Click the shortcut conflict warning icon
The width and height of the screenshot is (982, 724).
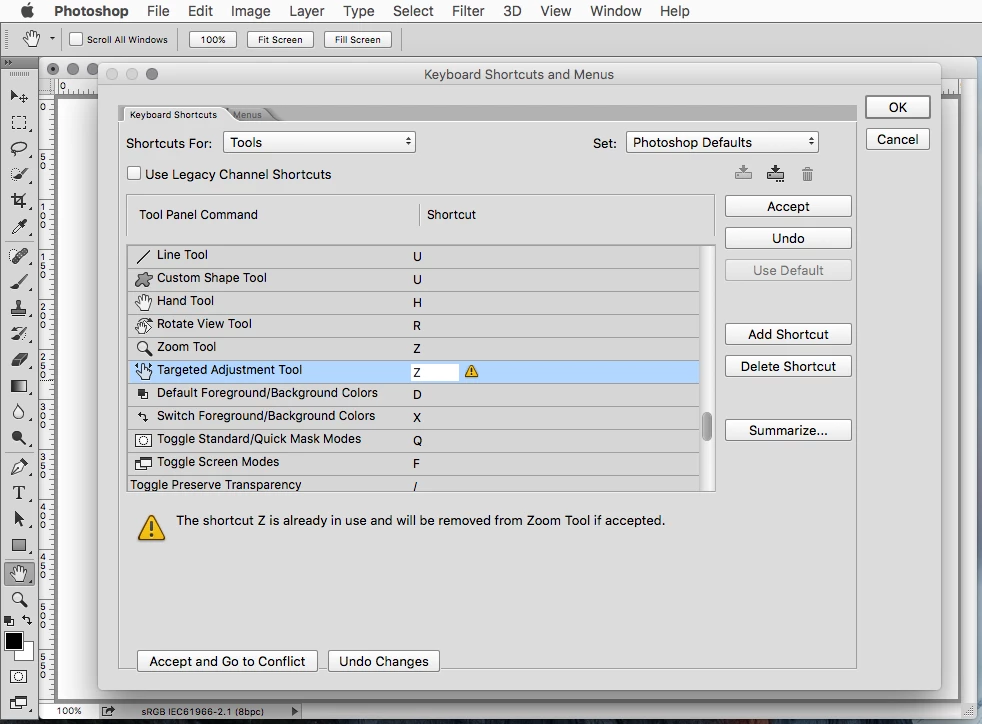[472, 371]
